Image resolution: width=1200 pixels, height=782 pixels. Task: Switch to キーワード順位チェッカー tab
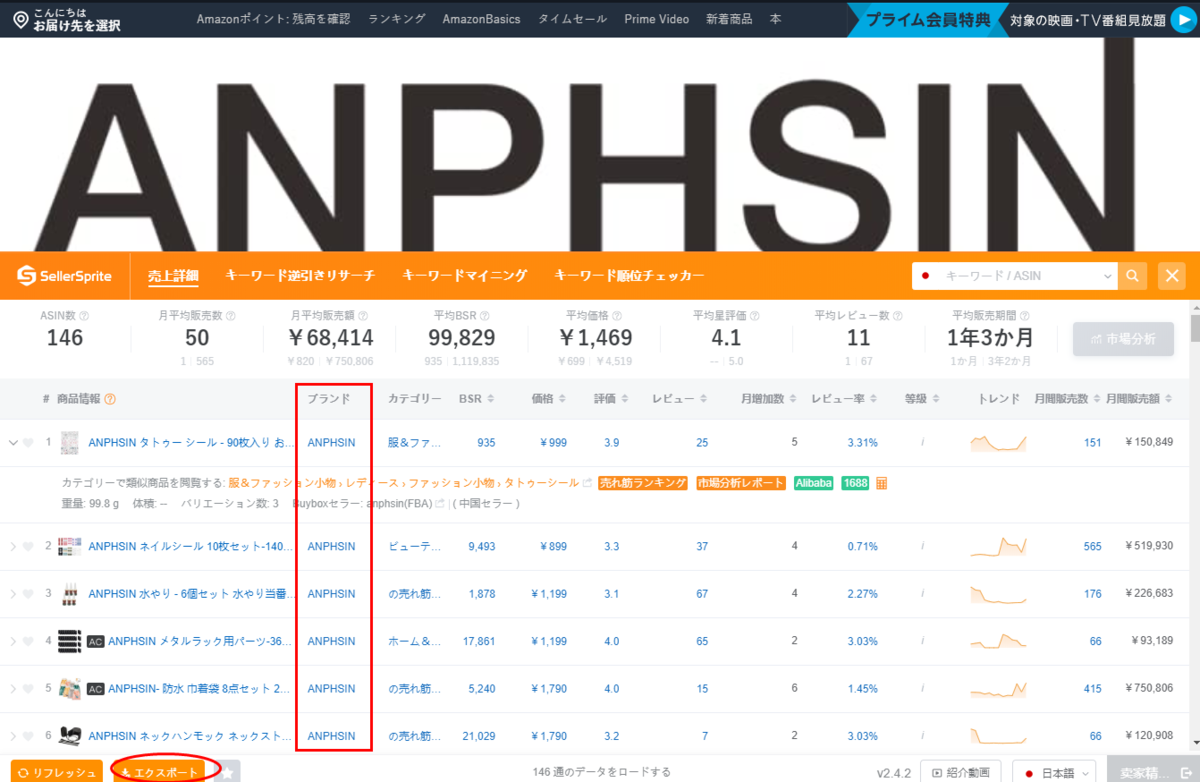tap(629, 276)
